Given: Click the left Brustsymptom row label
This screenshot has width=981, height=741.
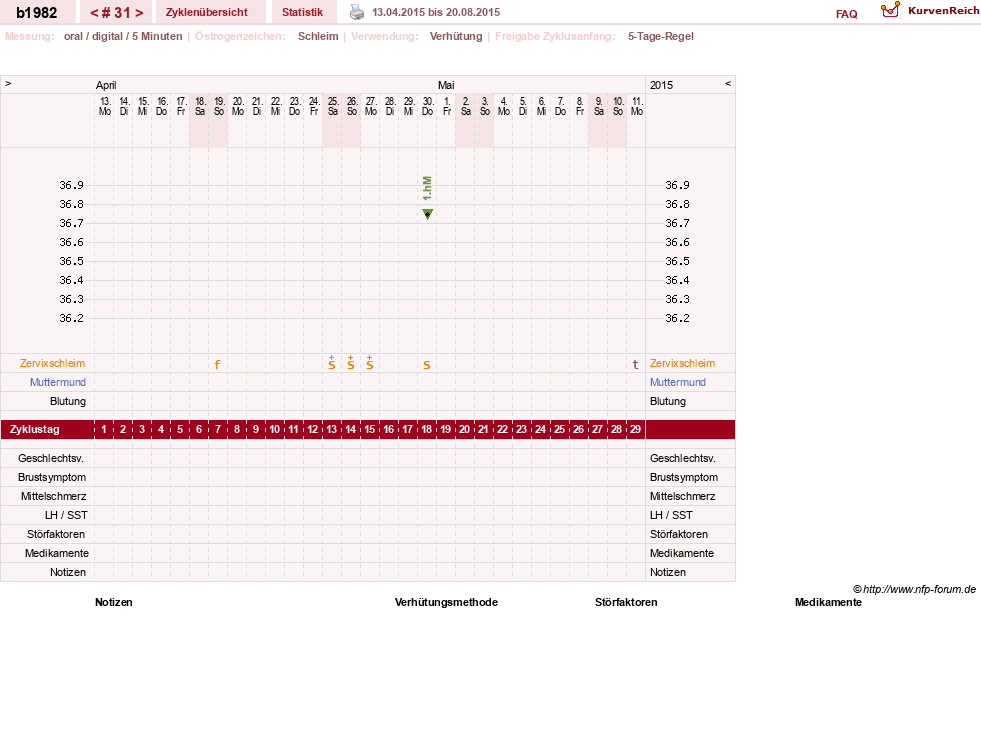Looking at the screenshot, I should click(x=52, y=477).
